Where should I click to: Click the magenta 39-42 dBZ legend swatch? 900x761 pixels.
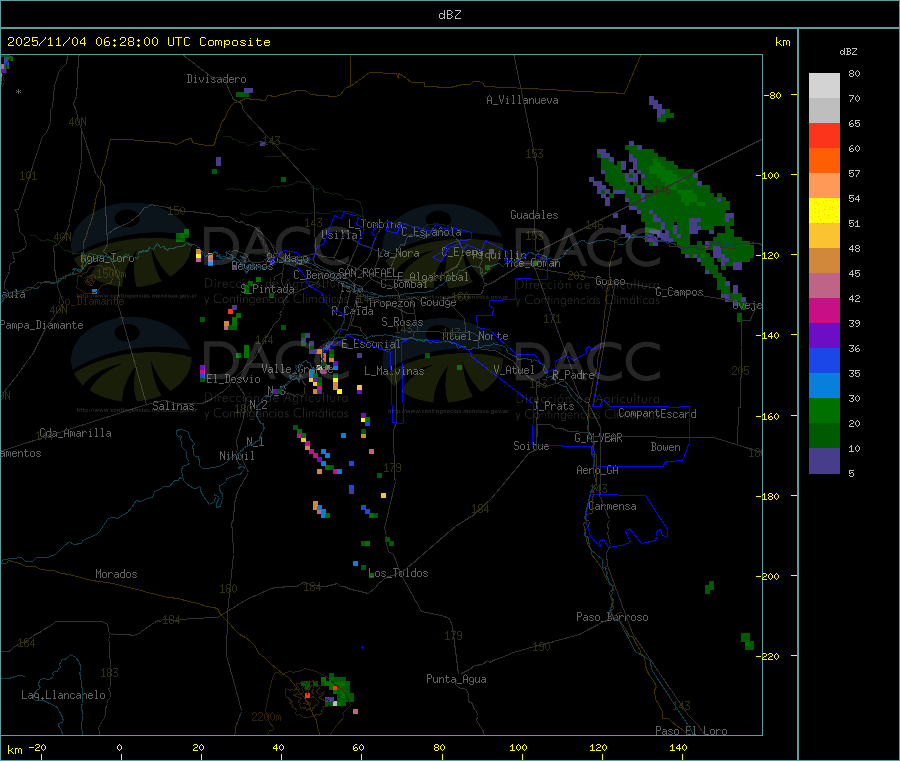tap(824, 310)
